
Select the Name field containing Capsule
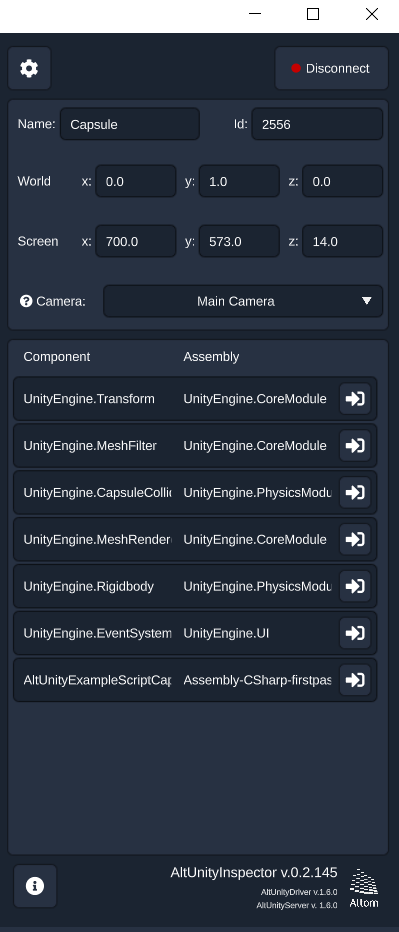pos(130,124)
